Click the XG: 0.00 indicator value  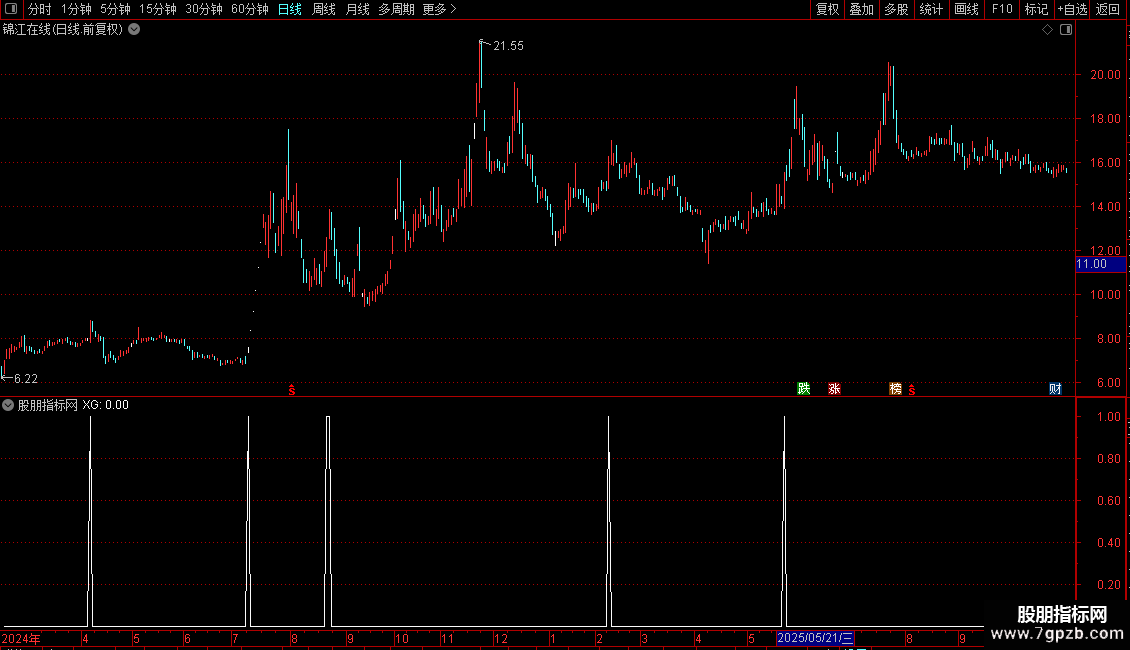click(106, 405)
